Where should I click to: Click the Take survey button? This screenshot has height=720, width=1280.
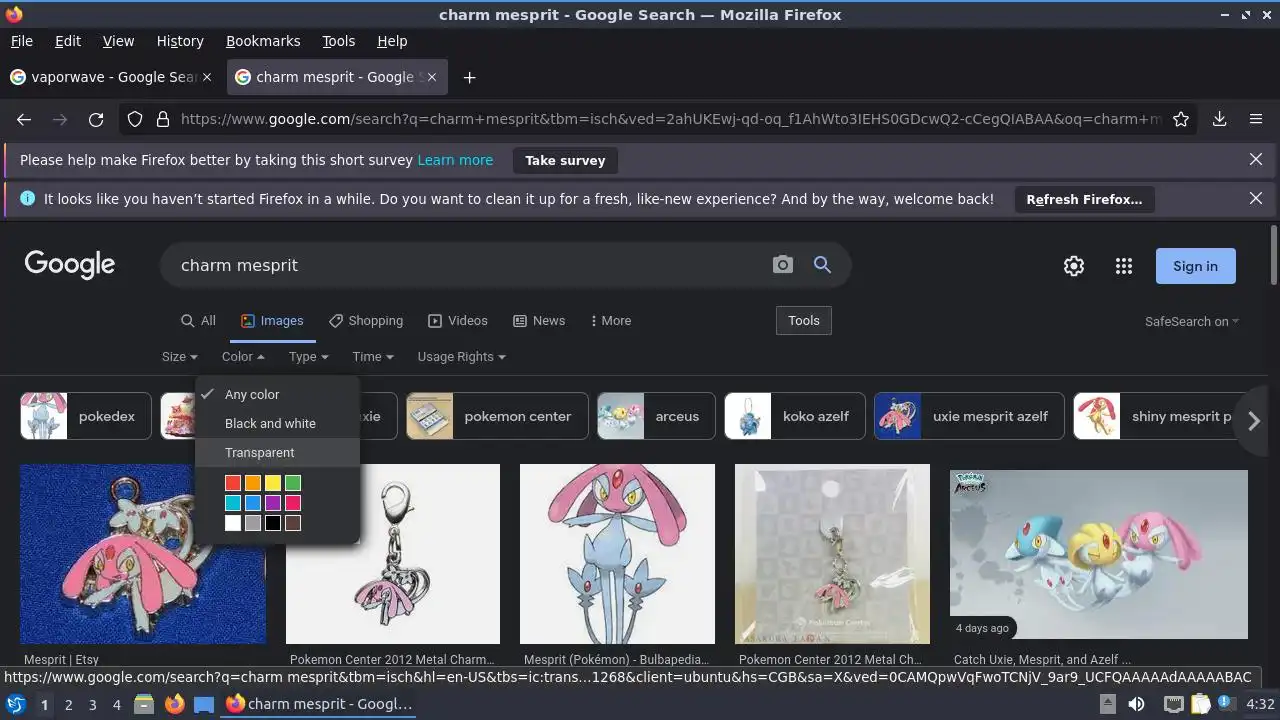[x=565, y=160]
